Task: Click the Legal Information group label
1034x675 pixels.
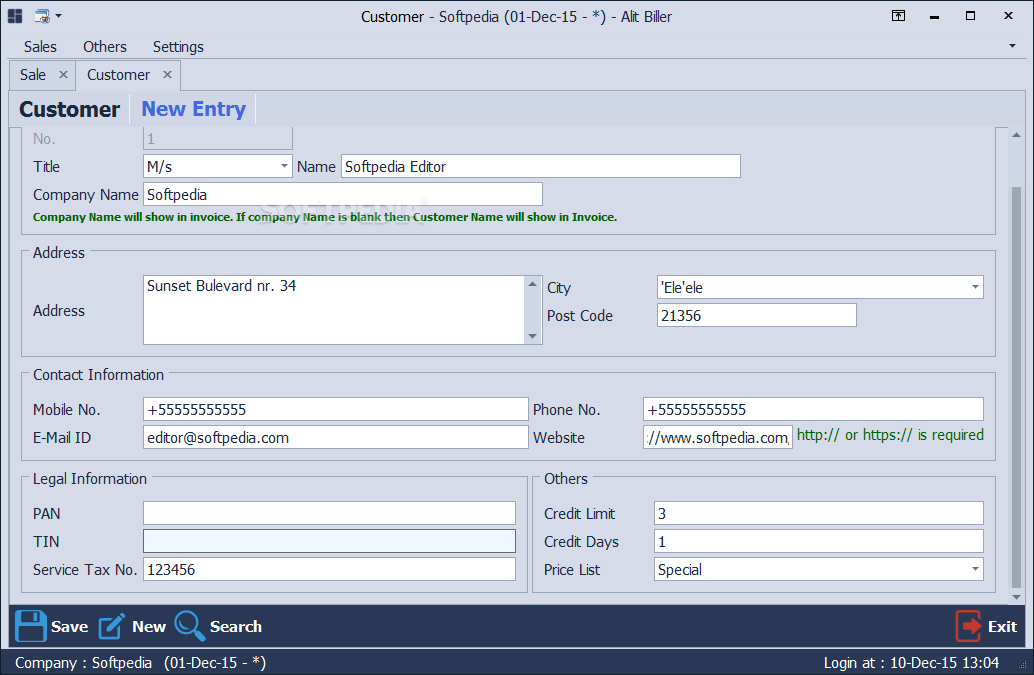Action: (90, 479)
